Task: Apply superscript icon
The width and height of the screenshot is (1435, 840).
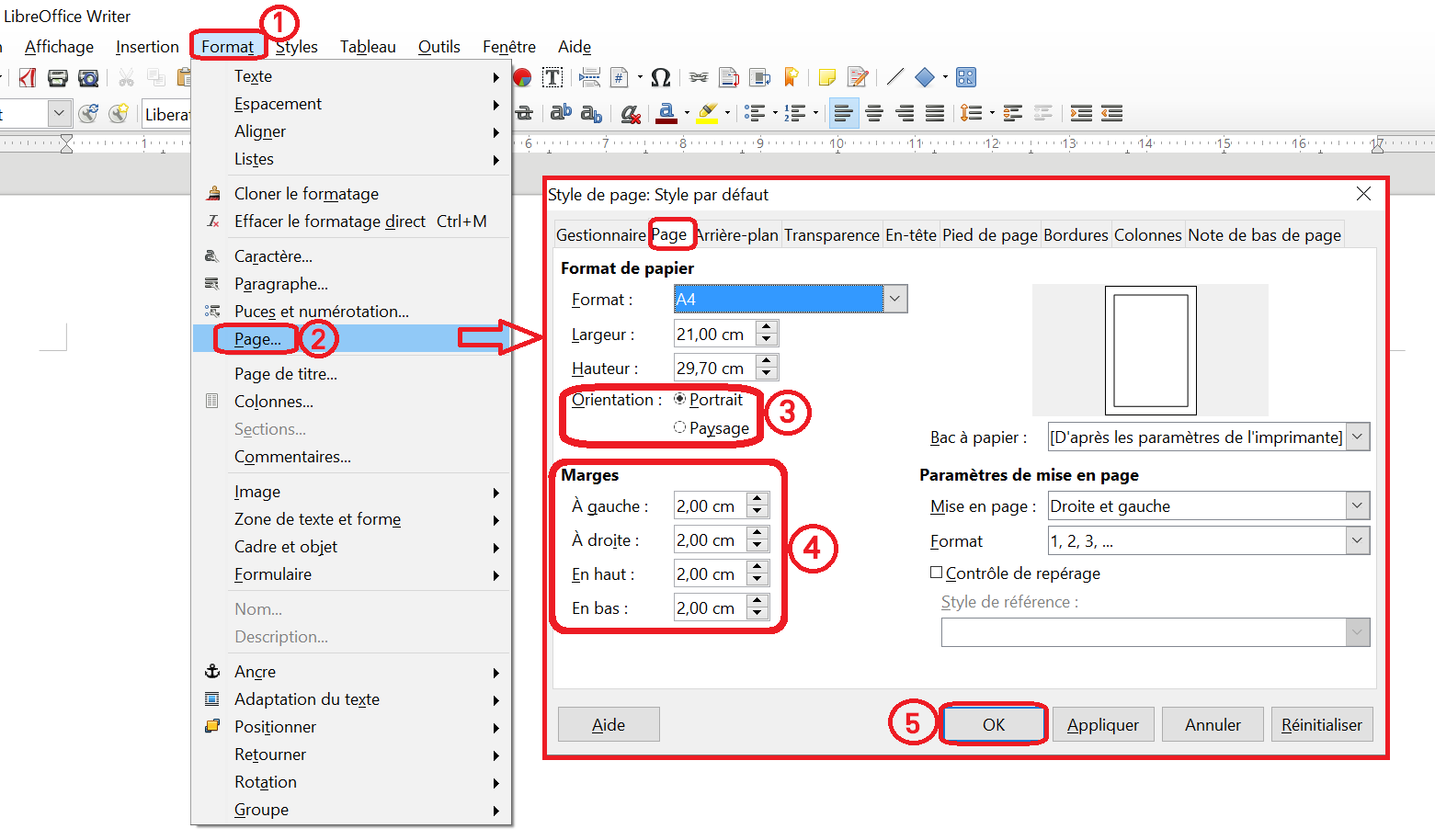Action: pyautogui.click(x=561, y=112)
